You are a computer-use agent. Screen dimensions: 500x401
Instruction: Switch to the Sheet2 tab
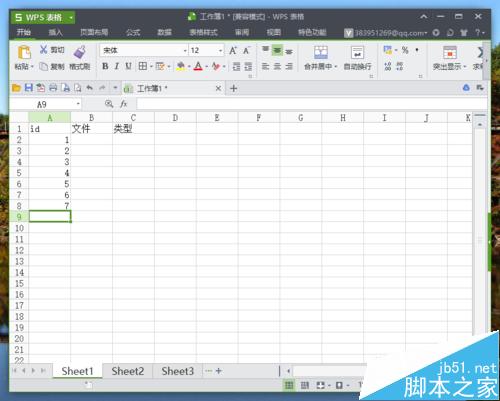[x=128, y=371]
